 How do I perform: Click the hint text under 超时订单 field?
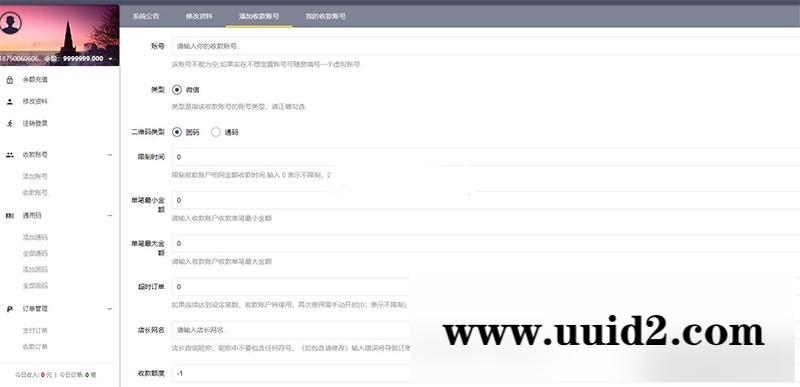pyautogui.click(x=289, y=305)
